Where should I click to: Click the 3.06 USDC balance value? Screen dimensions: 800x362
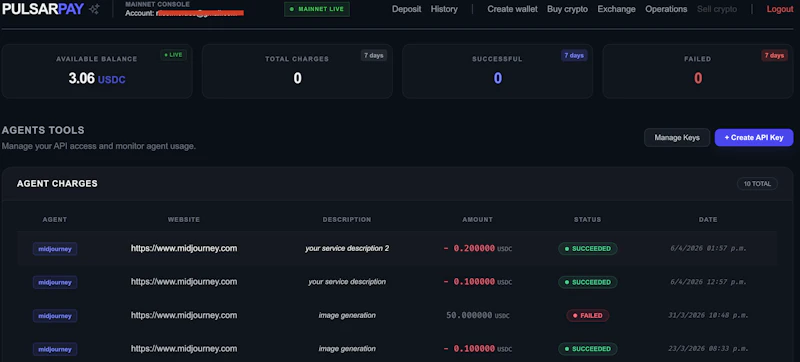97,79
